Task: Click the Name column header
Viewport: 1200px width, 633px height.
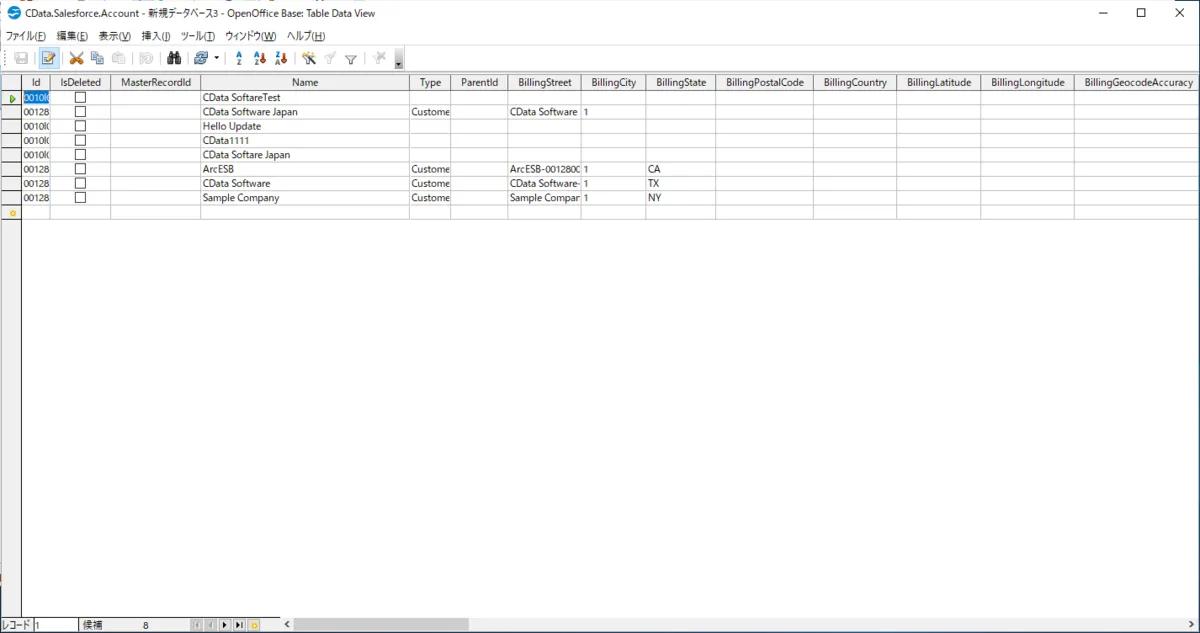Action: pyautogui.click(x=305, y=83)
